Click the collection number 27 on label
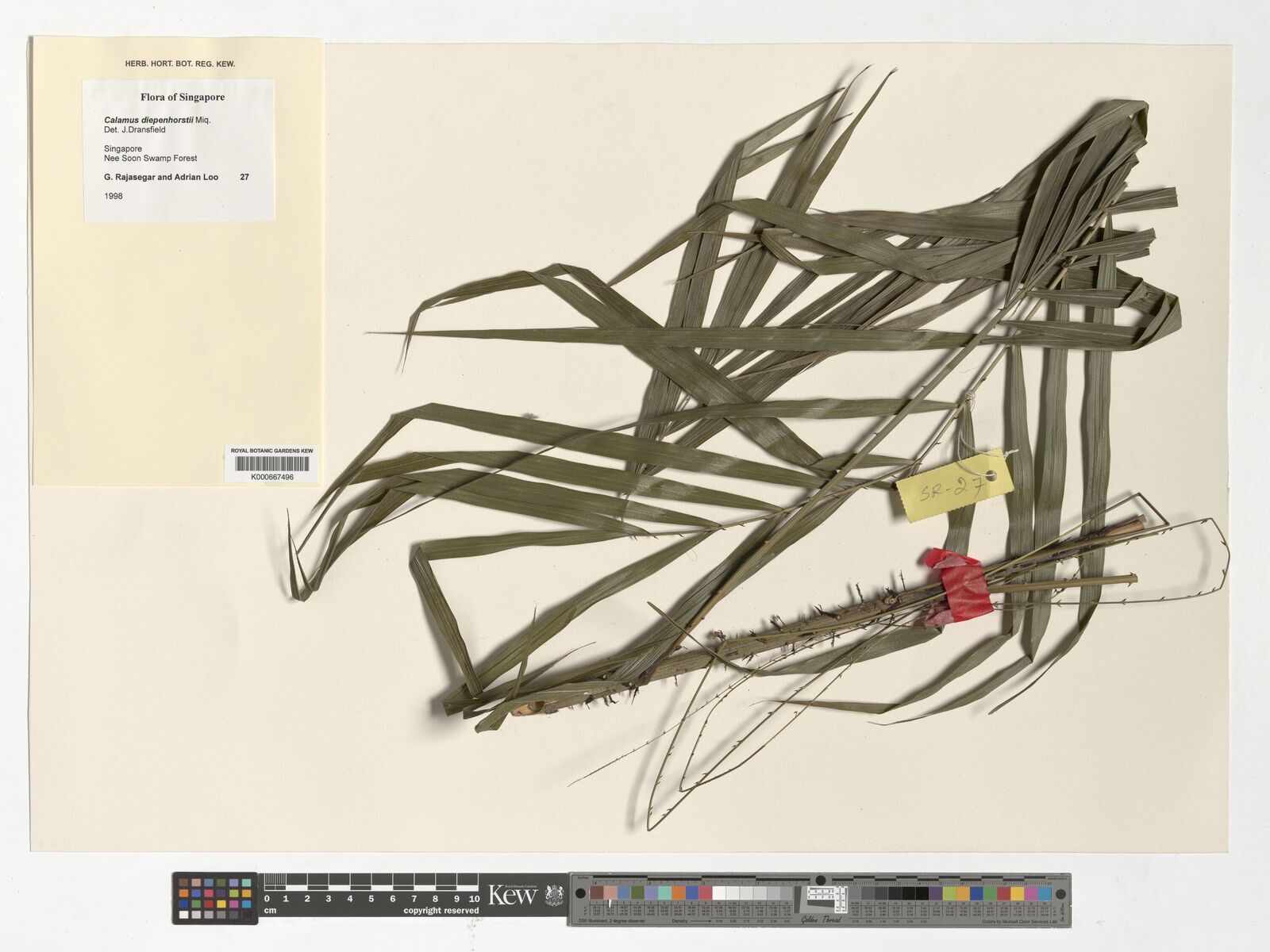The image size is (1270, 952). click(244, 178)
